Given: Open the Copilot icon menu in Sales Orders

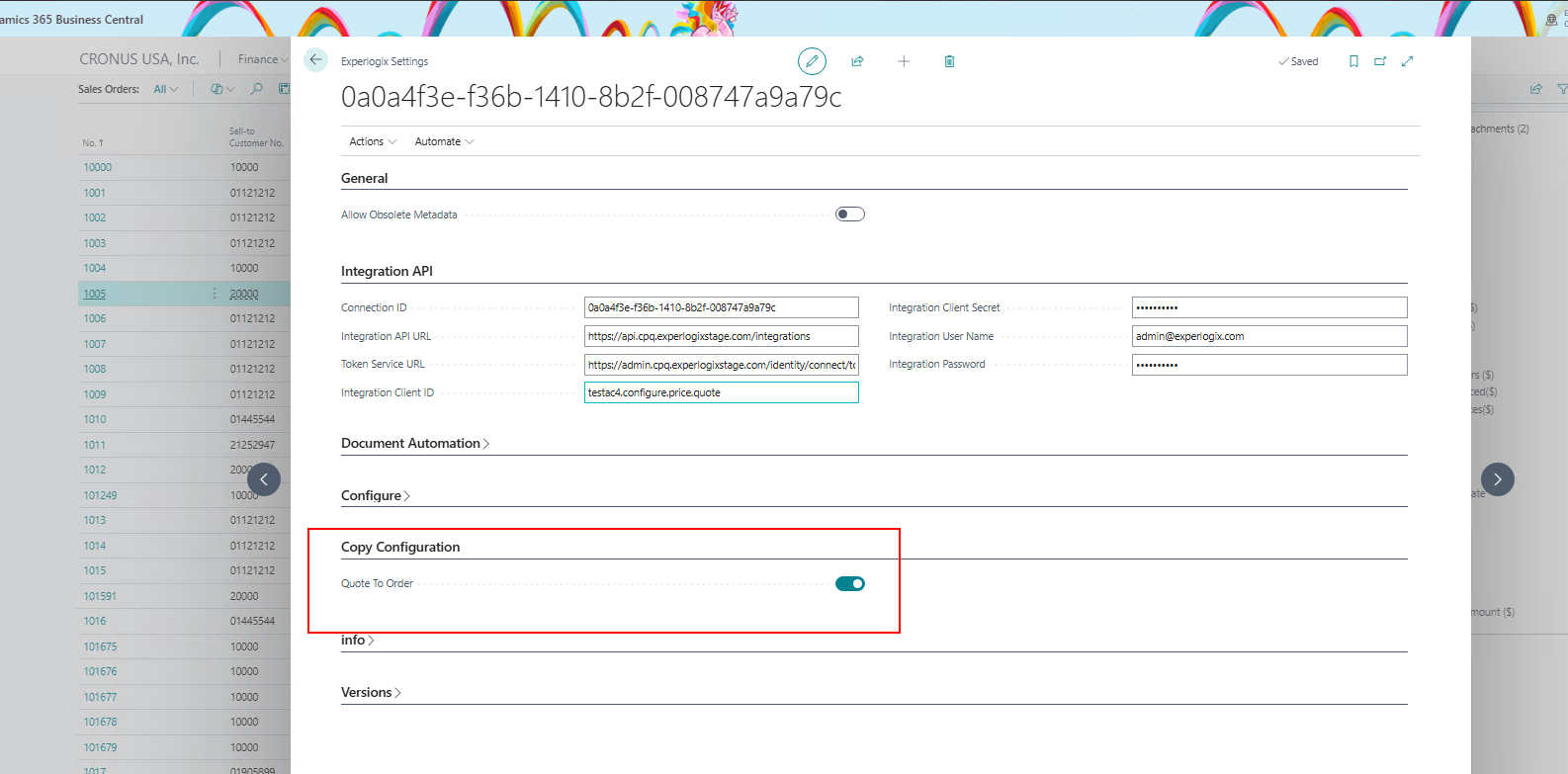Looking at the screenshot, I should coord(222,89).
